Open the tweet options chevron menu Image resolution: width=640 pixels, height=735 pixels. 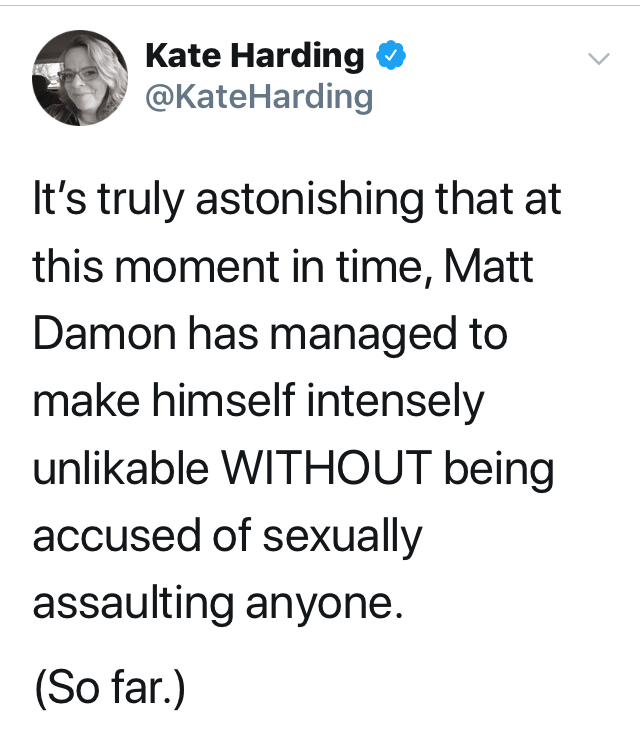point(599,59)
